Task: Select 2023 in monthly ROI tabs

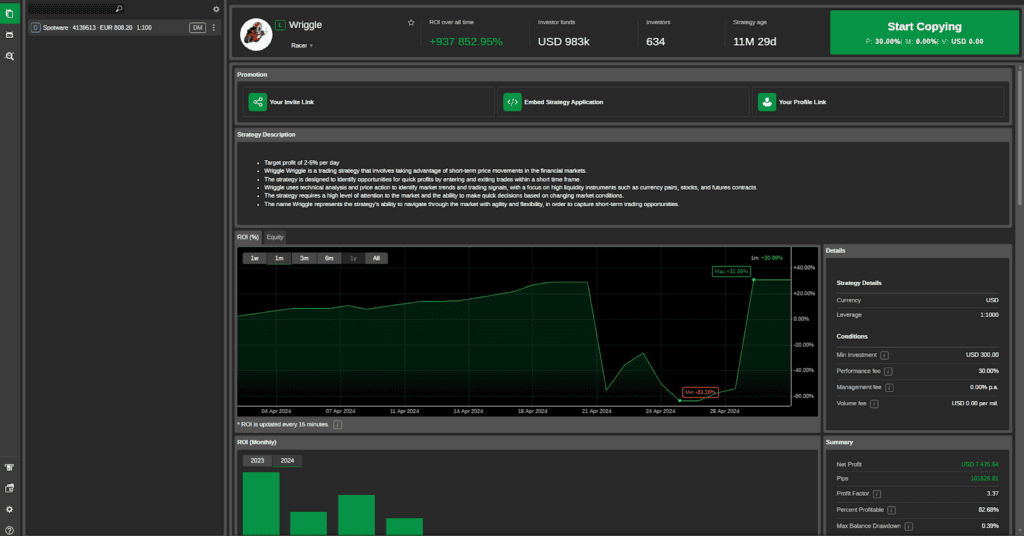Action: (x=257, y=460)
